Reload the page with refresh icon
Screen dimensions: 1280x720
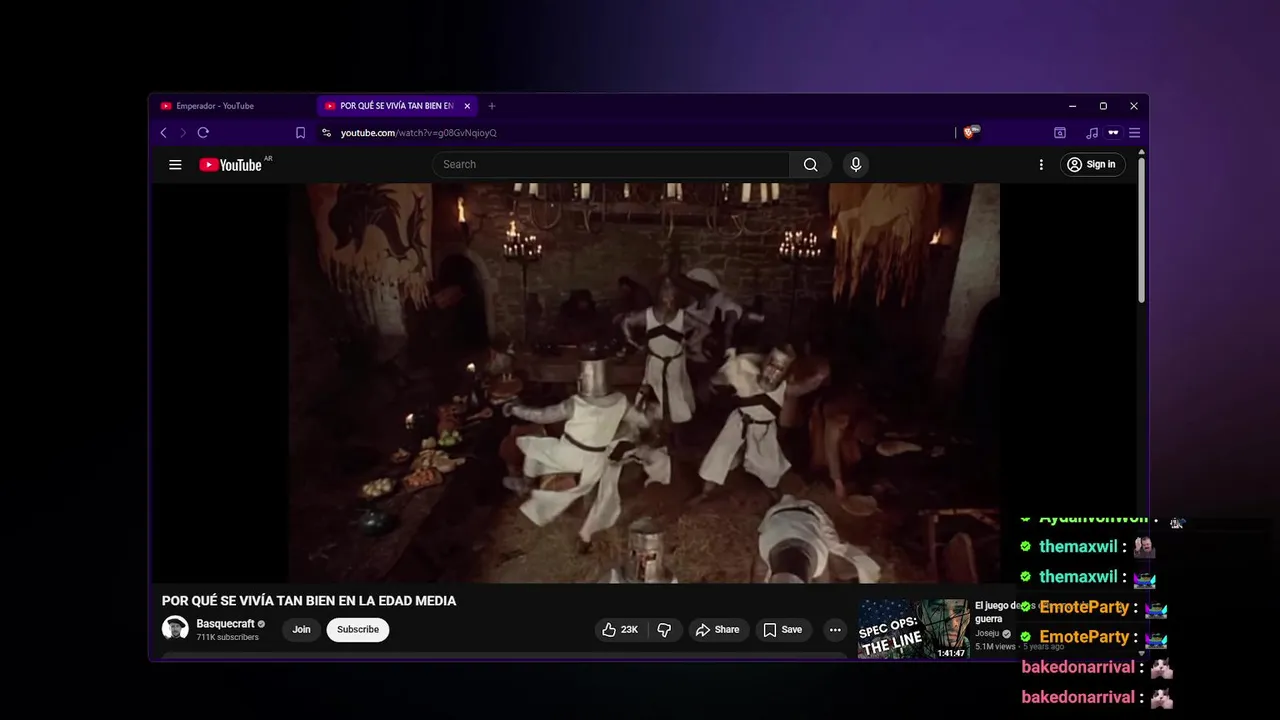(203, 133)
